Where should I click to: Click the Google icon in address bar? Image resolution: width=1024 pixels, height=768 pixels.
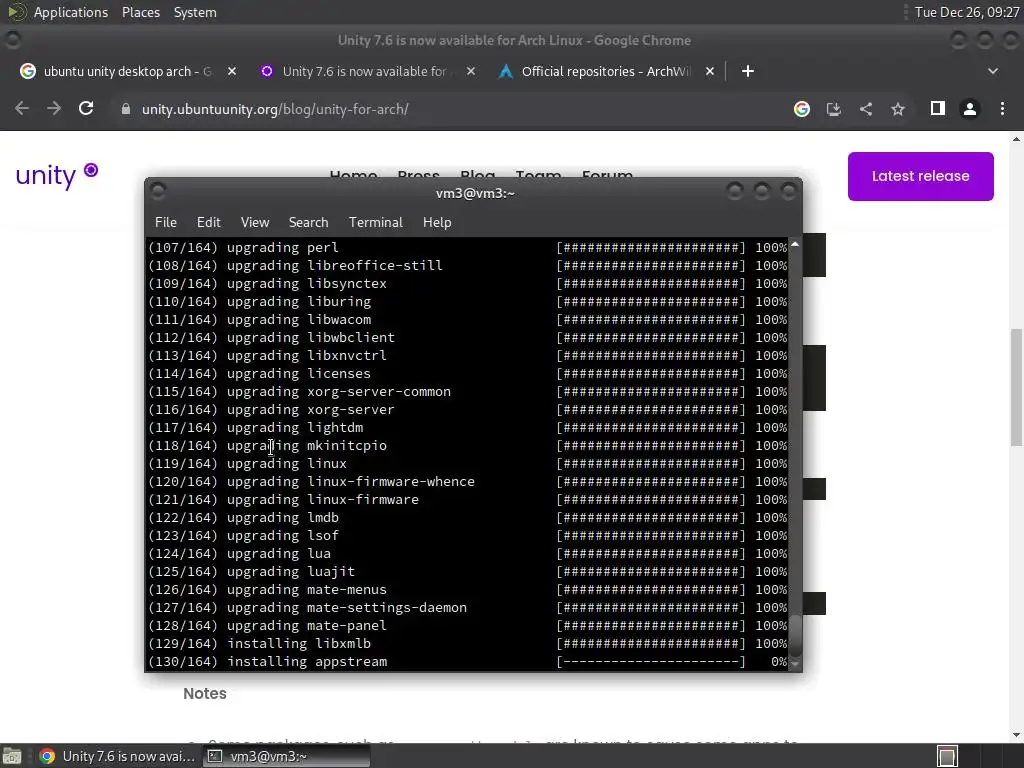[802, 109]
